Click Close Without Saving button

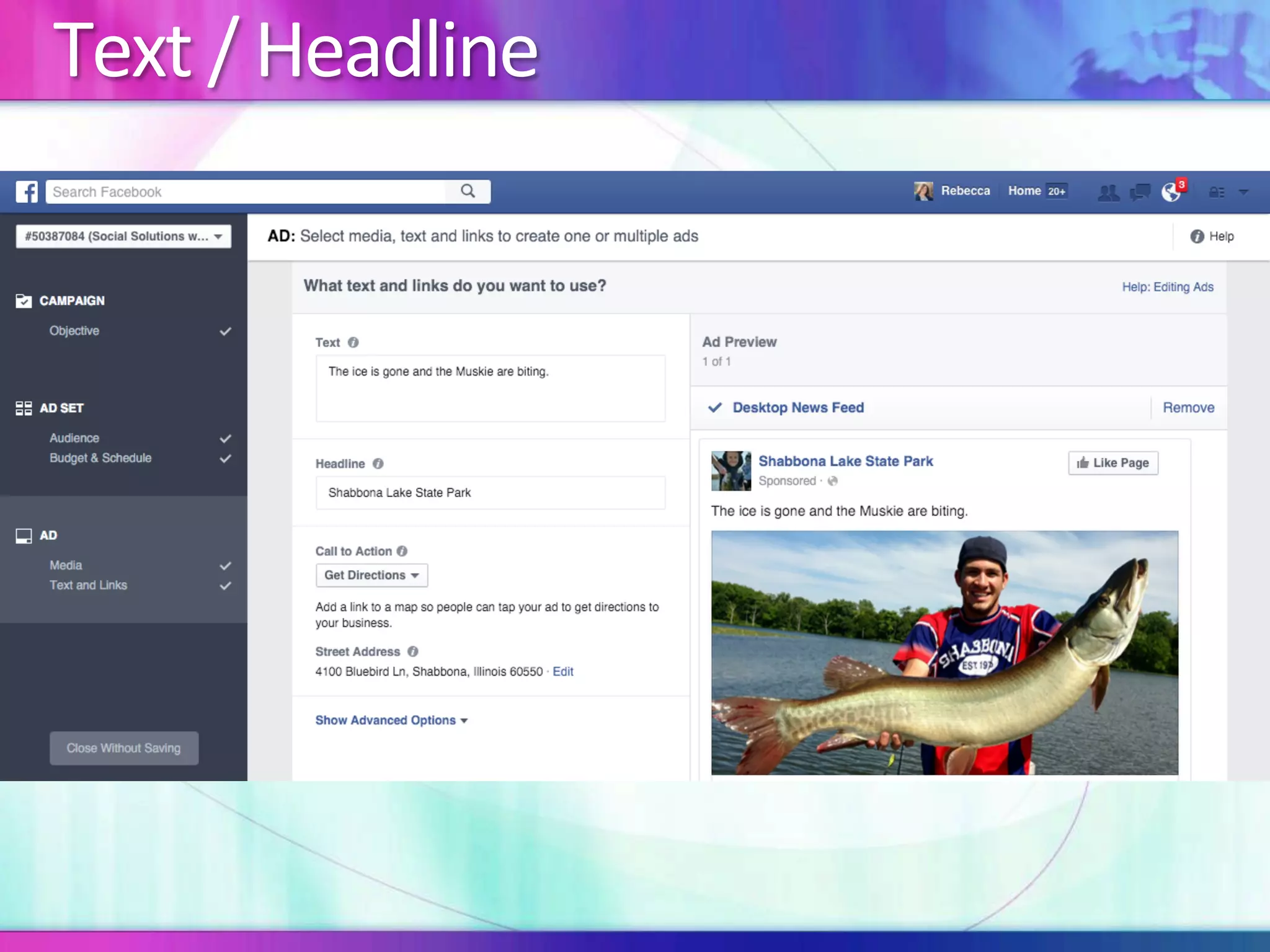[x=124, y=748]
